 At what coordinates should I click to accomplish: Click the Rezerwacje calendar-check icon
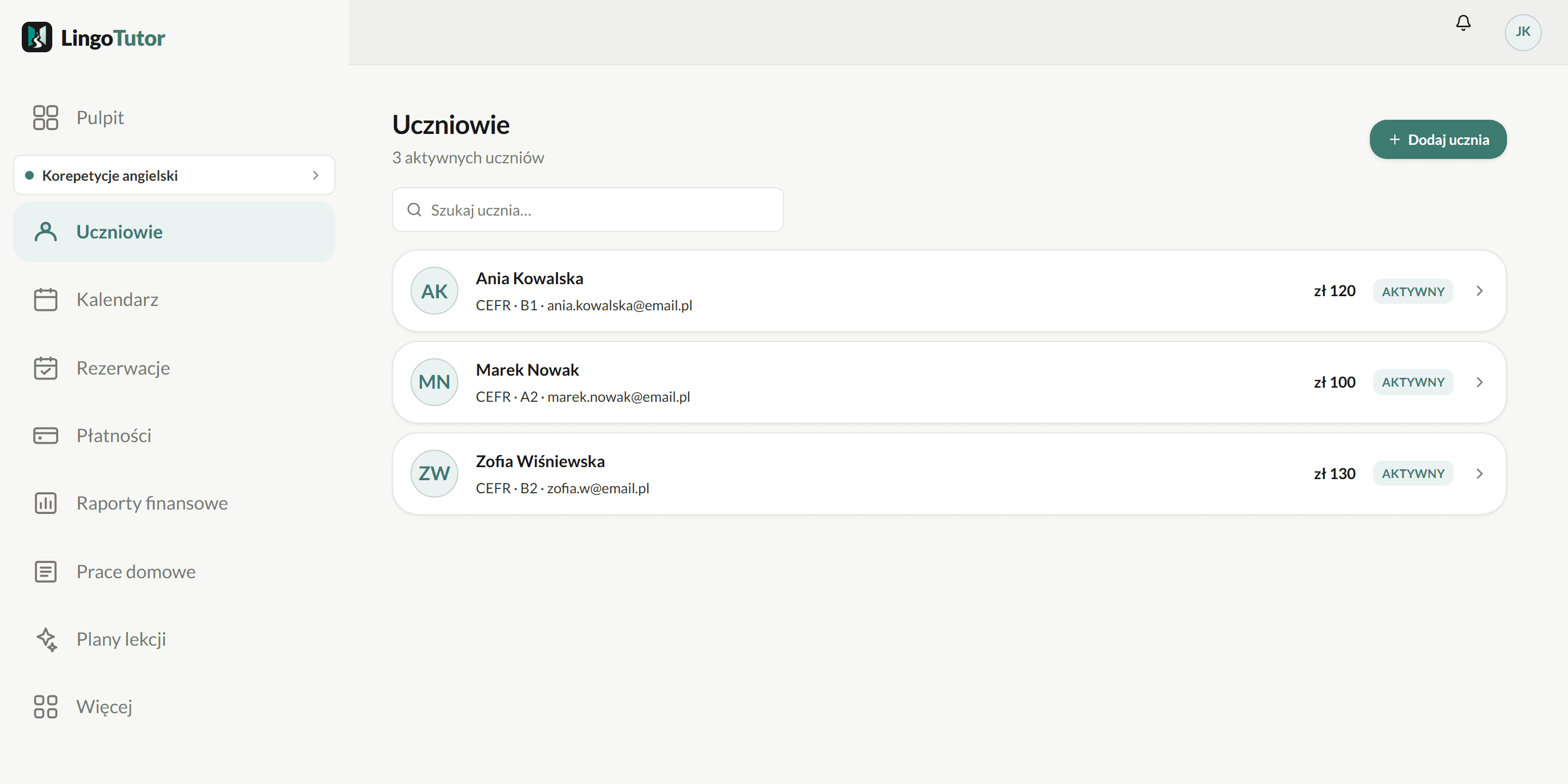(x=46, y=368)
